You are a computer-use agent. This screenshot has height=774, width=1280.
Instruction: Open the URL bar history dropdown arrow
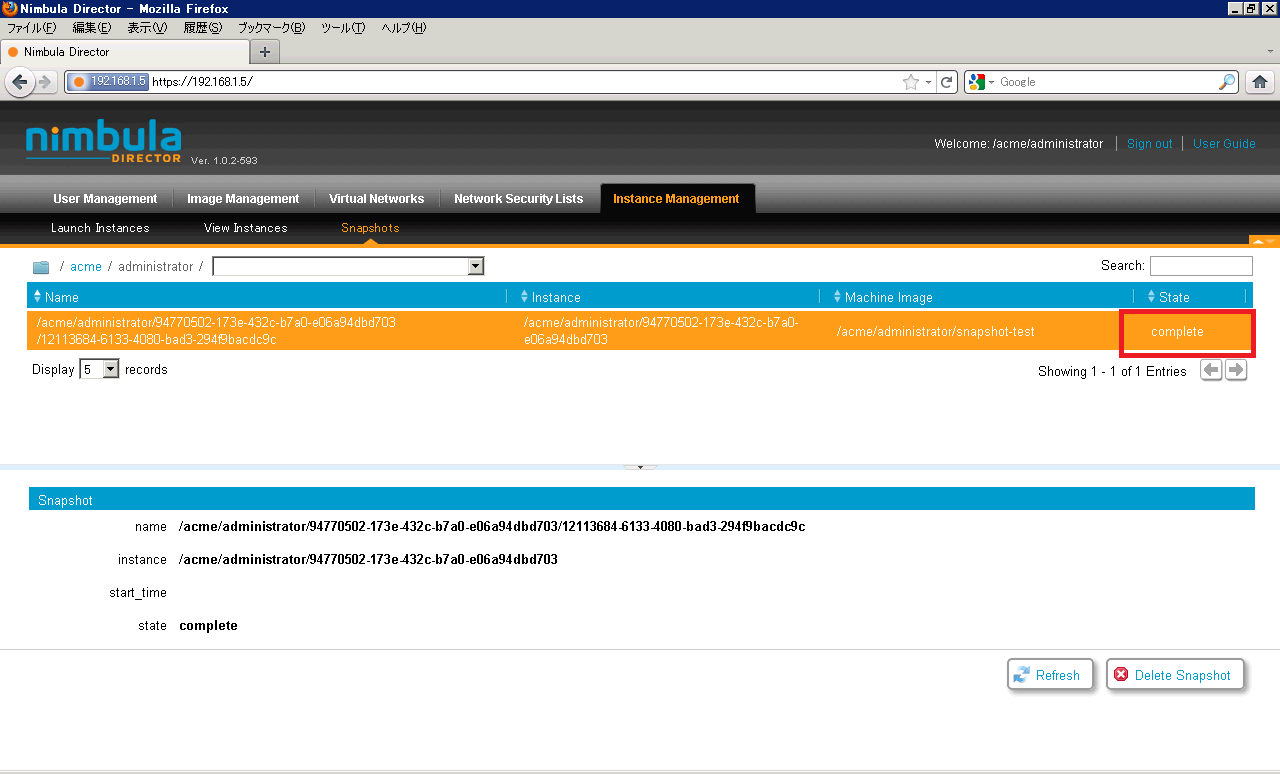click(928, 82)
